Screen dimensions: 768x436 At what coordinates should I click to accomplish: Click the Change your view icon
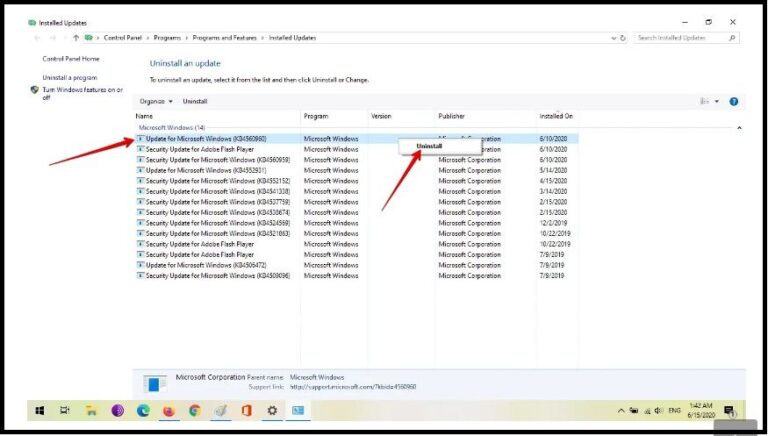[705, 101]
